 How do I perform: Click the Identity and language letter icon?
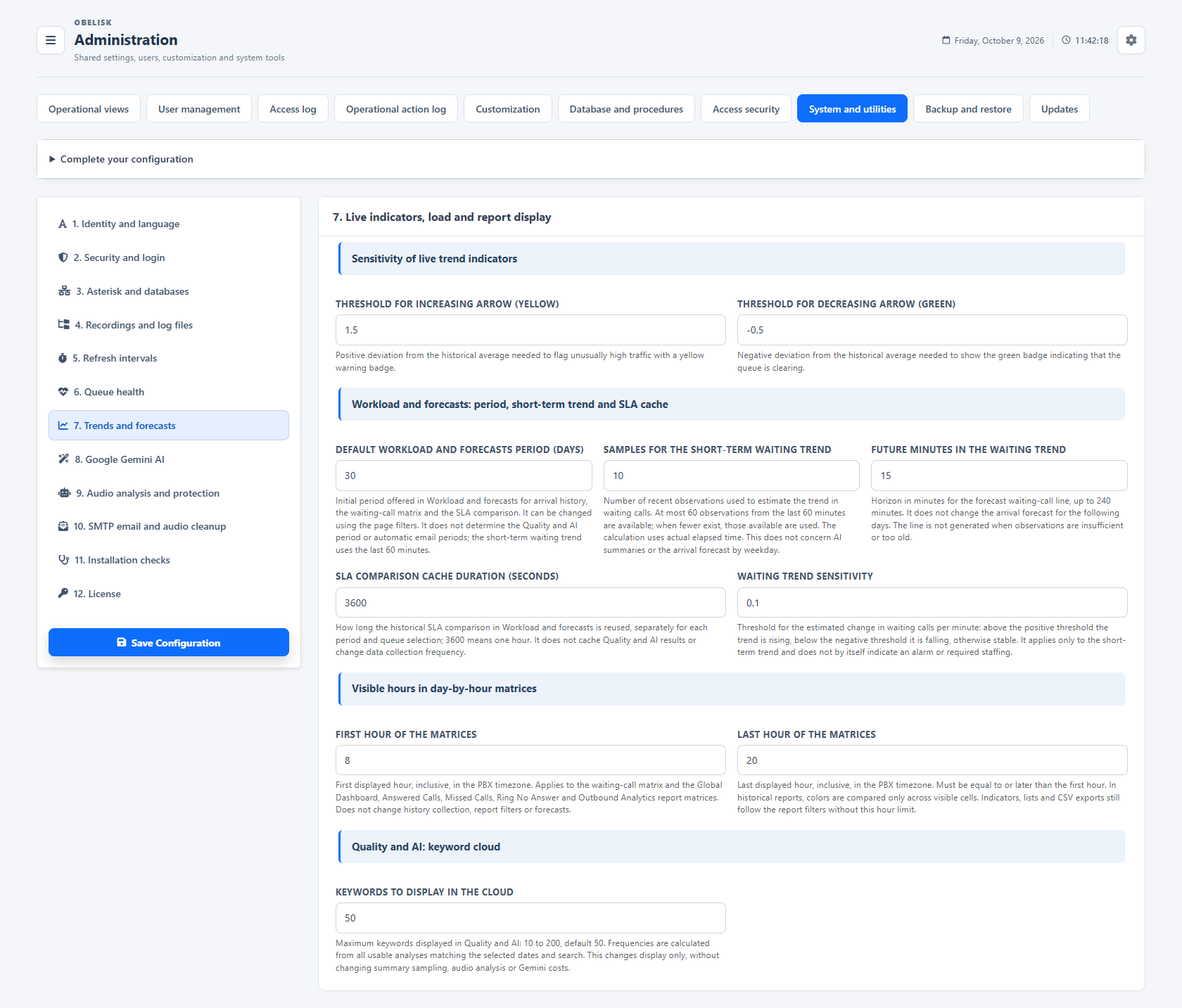point(63,224)
